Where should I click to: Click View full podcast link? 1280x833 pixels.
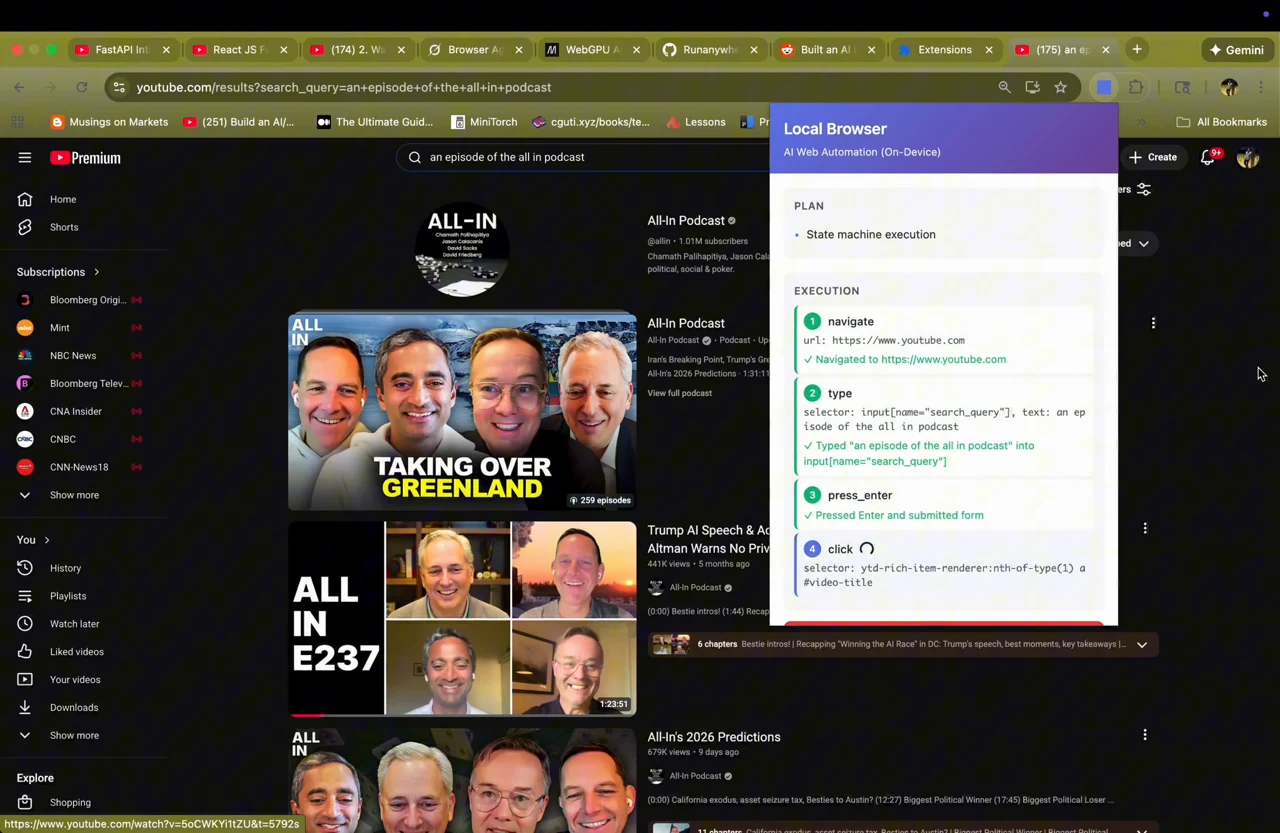tap(679, 393)
